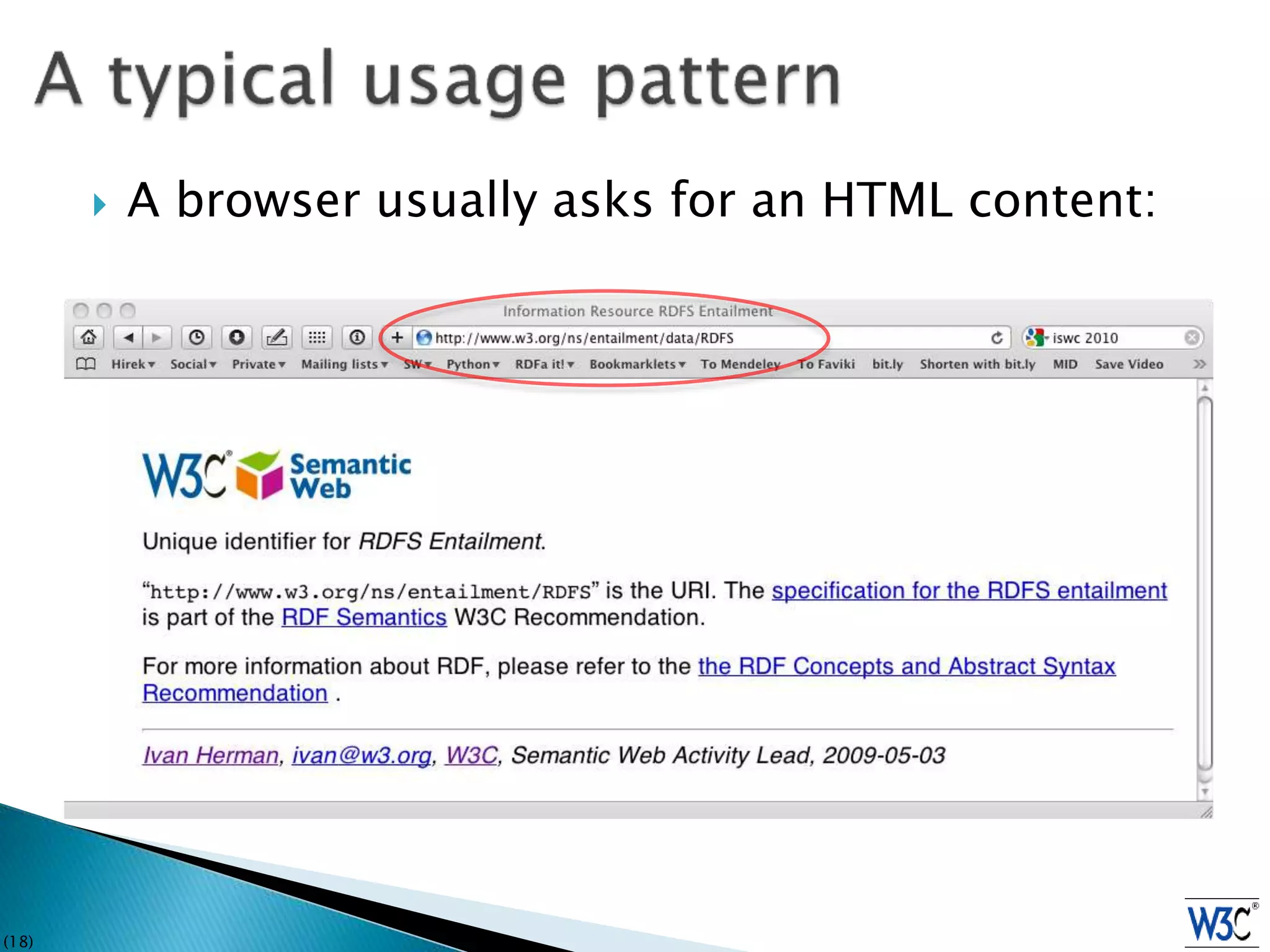
Task: Click the scrollbar down arrow
Action: click(x=1204, y=791)
